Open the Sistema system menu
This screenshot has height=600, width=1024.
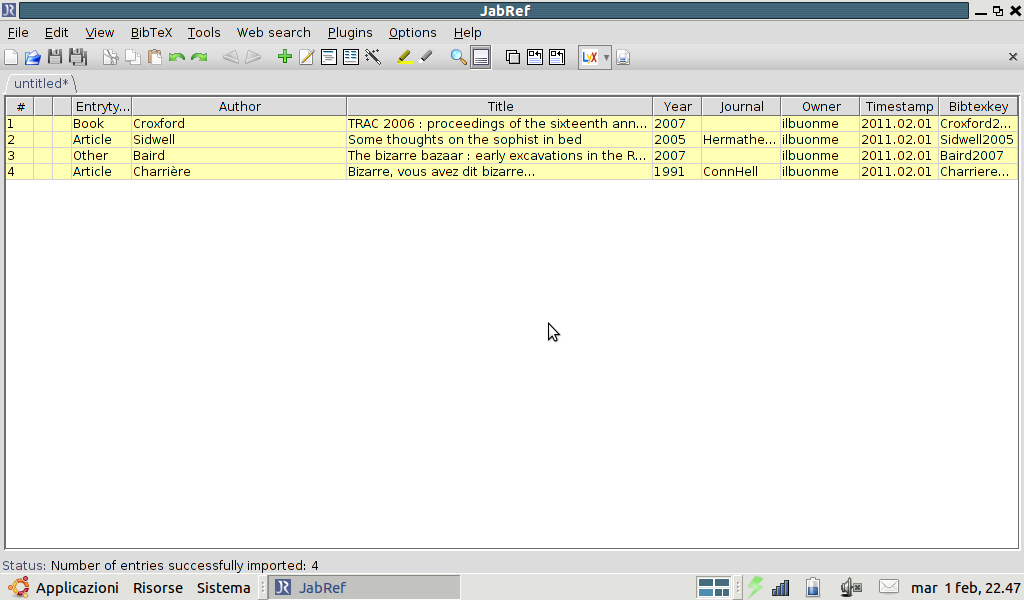tap(223, 588)
